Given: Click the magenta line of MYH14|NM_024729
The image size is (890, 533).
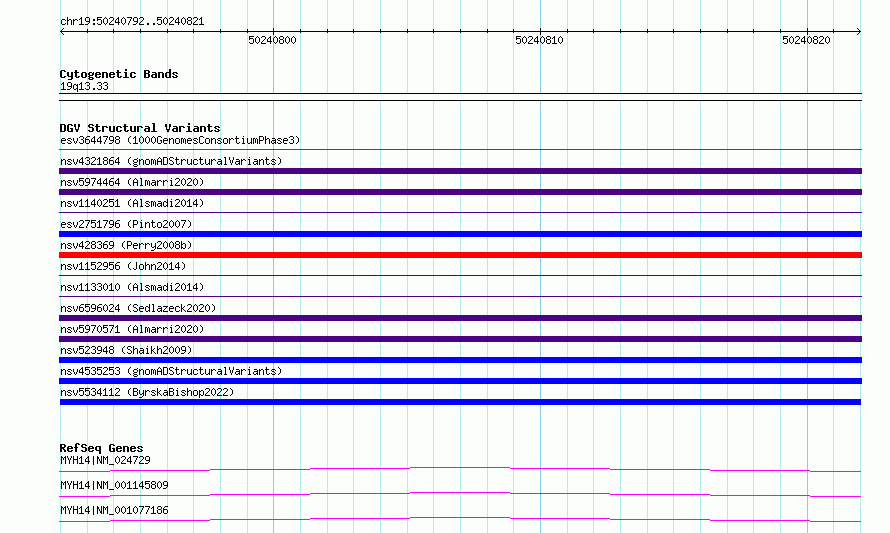Looking at the screenshot, I should point(460,468).
